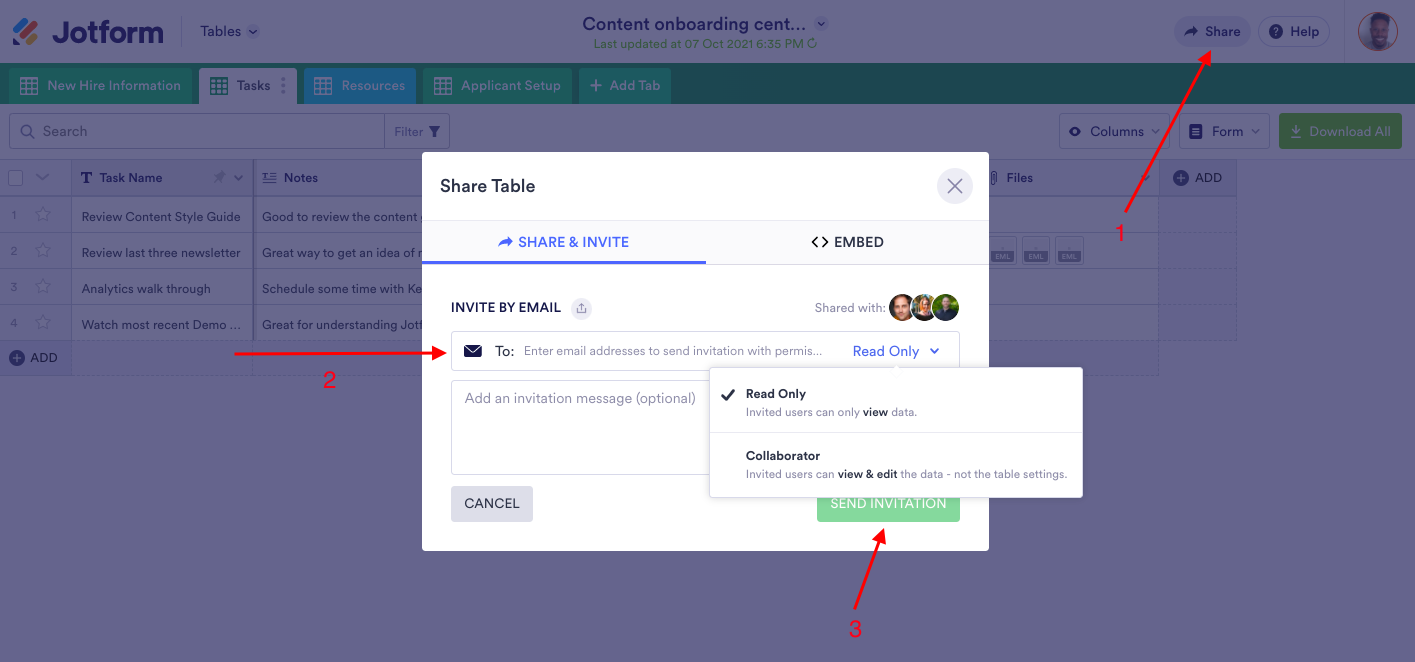Click the shared-with user avatars
This screenshot has width=1415, height=662.
click(923, 308)
